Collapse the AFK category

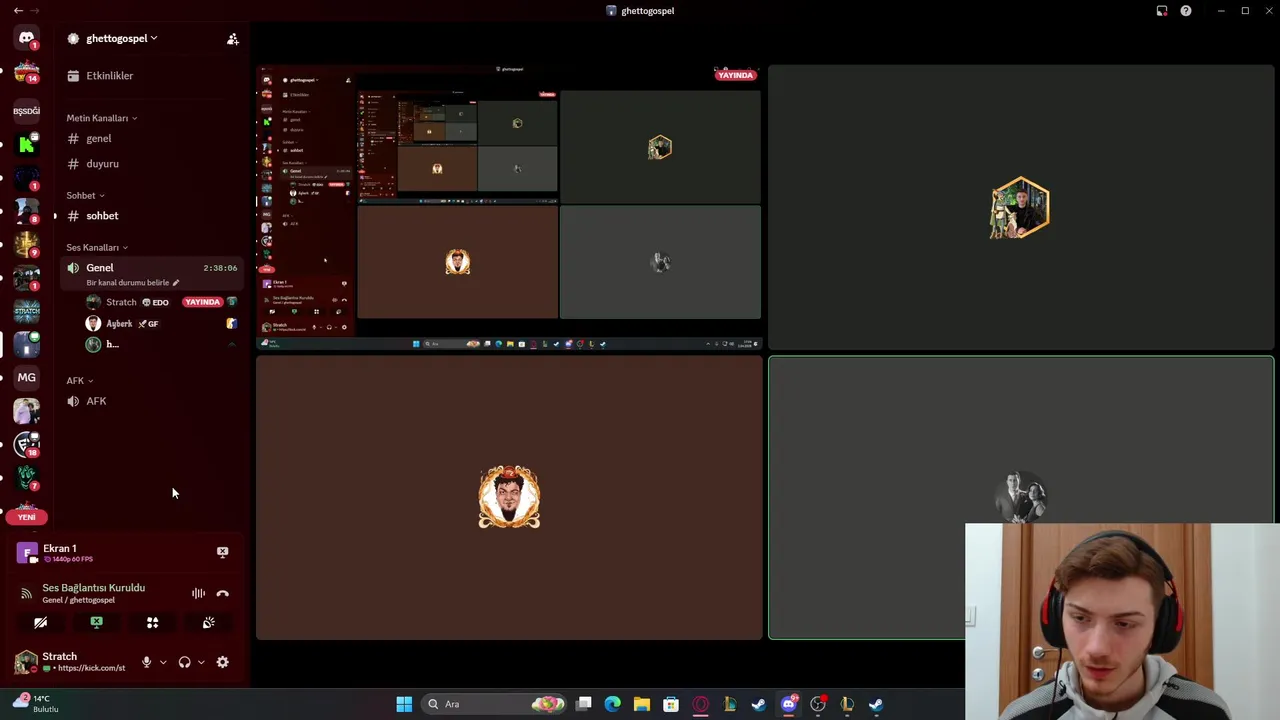(80, 381)
